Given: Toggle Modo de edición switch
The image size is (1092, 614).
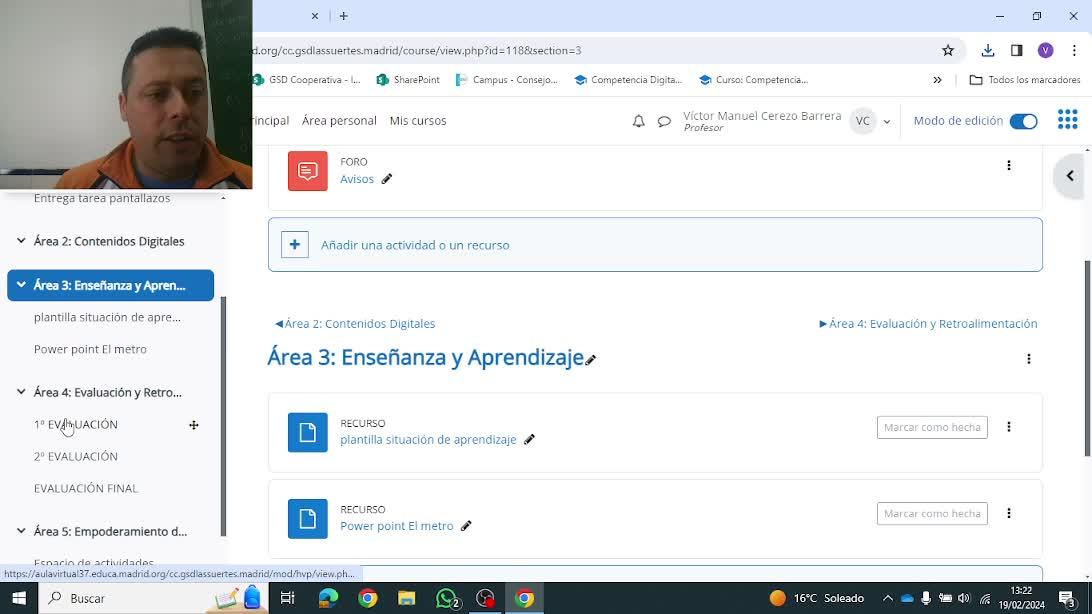Looking at the screenshot, I should click(x=1023, y=121).
